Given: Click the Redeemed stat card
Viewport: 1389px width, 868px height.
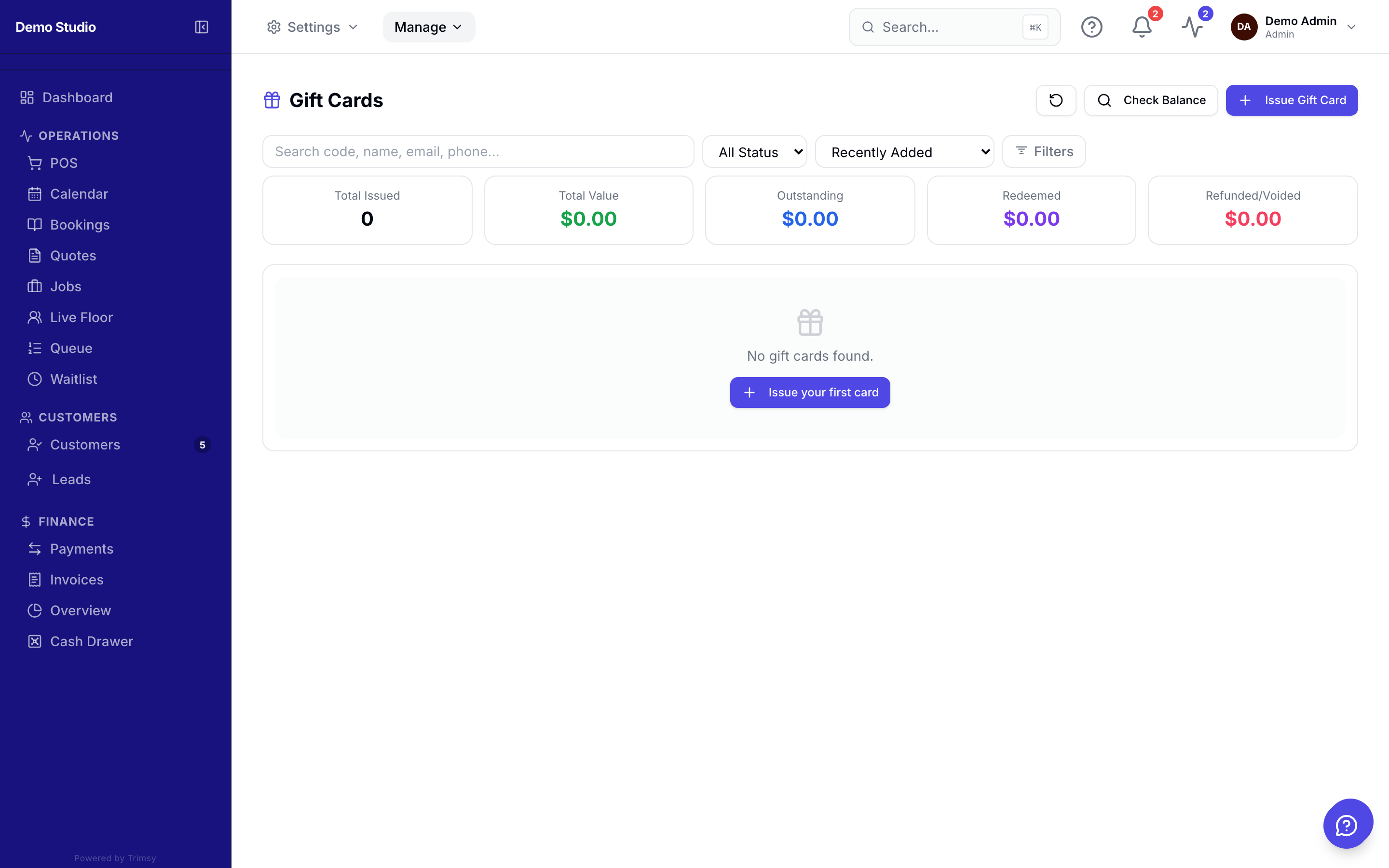Looking at the screenshot, I should point(1031,210).
